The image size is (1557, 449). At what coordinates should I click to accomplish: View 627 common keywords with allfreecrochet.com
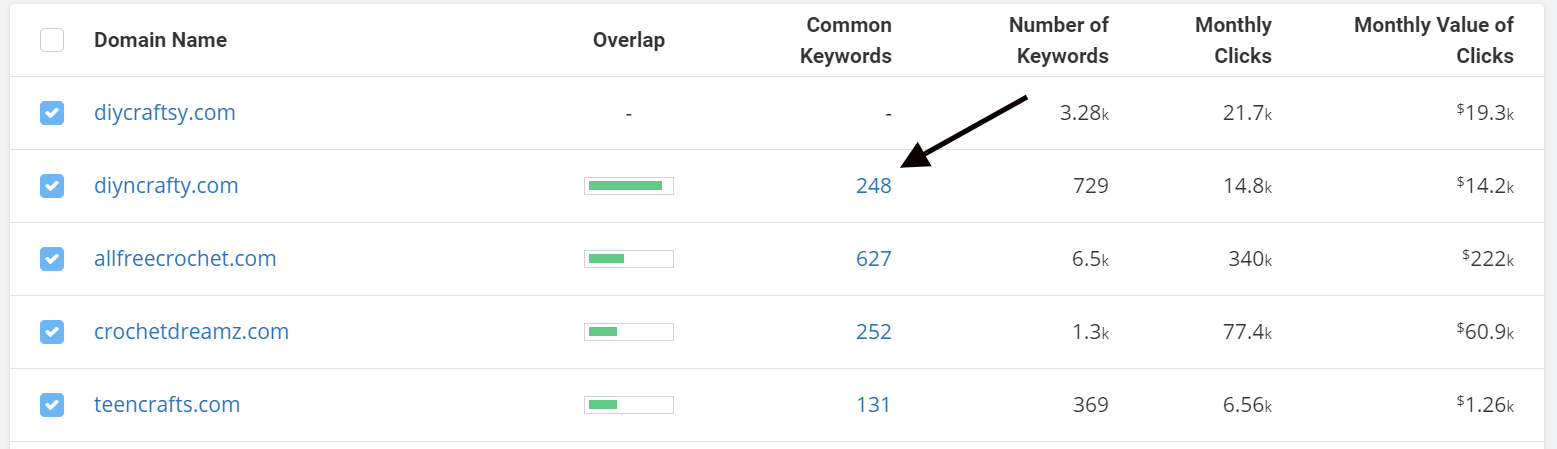click(x=873, y=259)
